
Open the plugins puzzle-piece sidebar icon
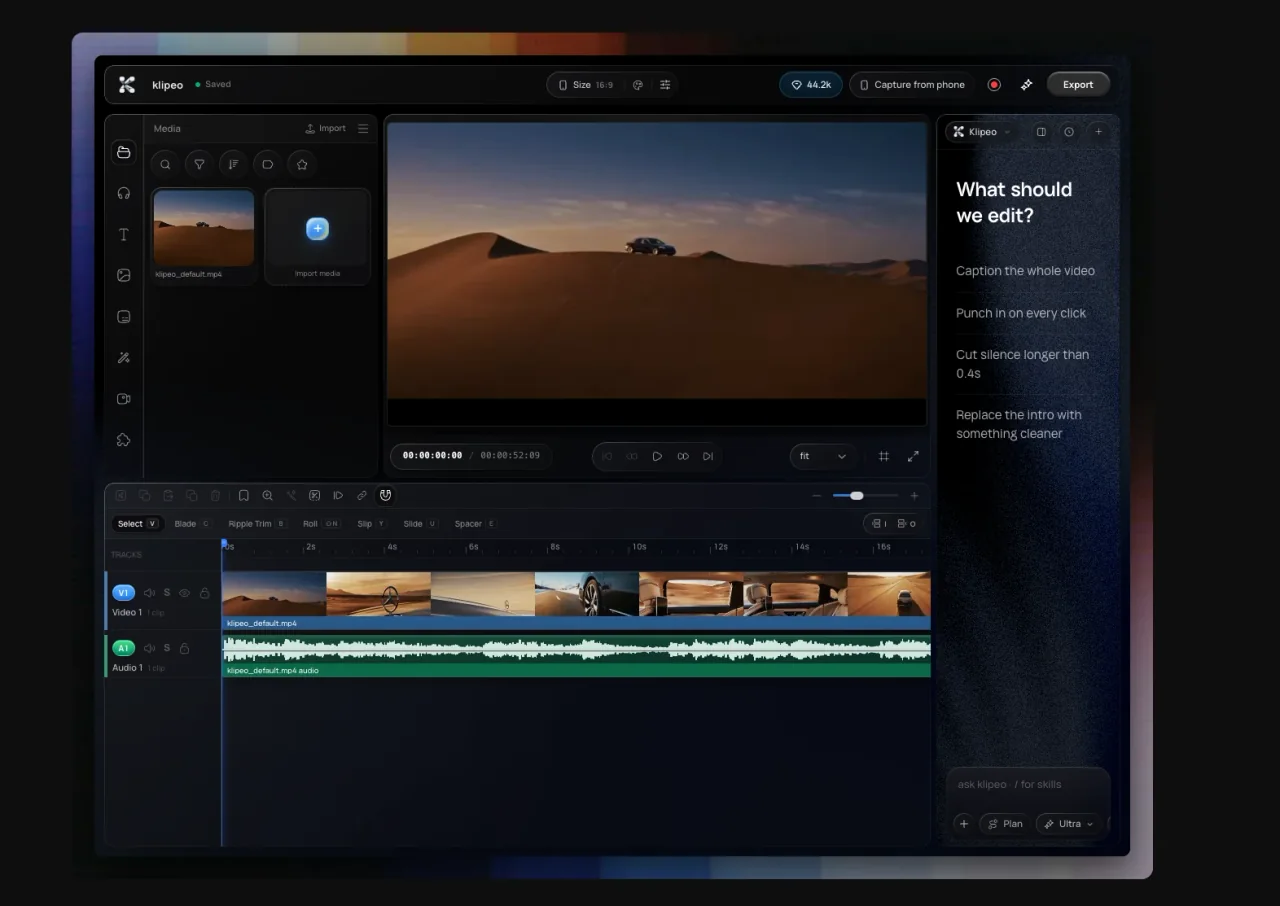(124, 439)
